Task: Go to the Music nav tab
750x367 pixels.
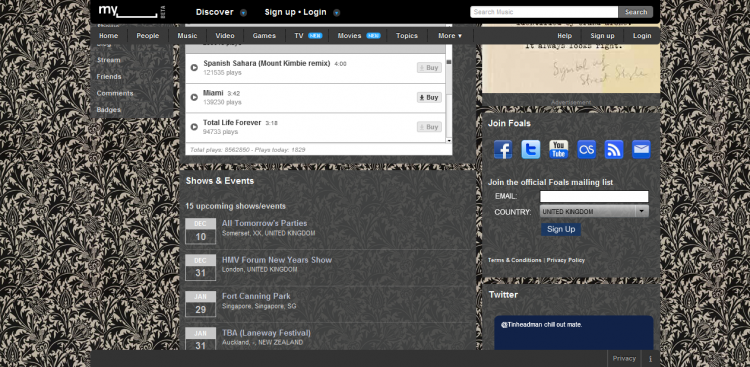Action: [187, 36]
